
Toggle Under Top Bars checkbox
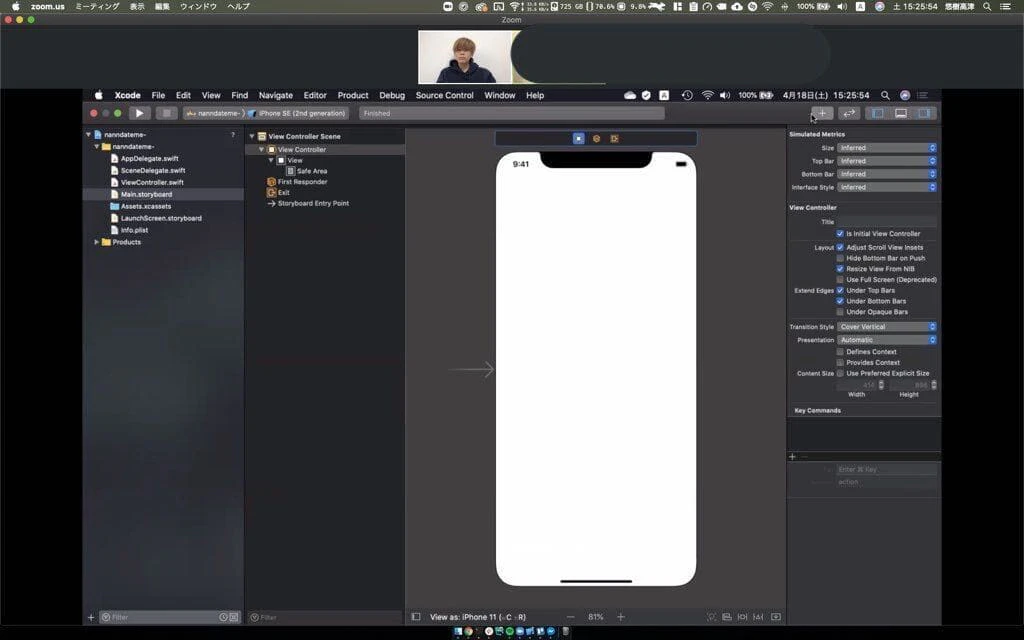coord(840,290)
